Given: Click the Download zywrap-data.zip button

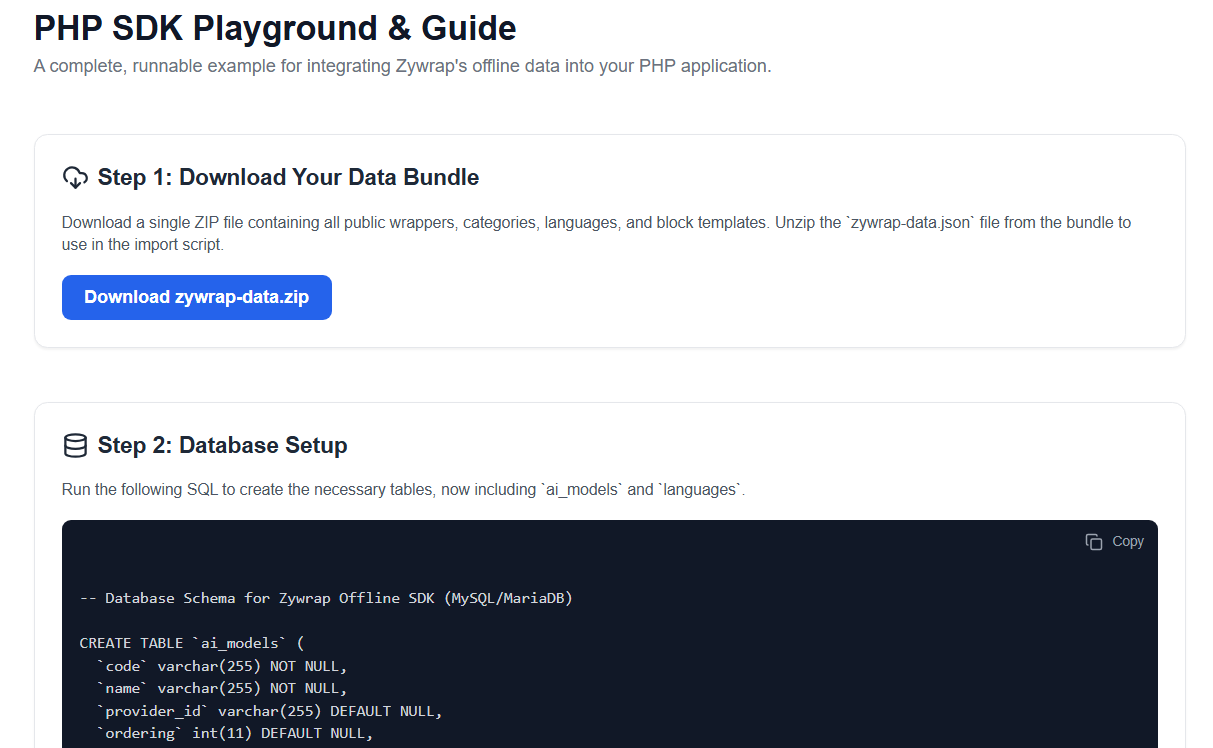Looking at the screenshot, I should coord(197,298).
